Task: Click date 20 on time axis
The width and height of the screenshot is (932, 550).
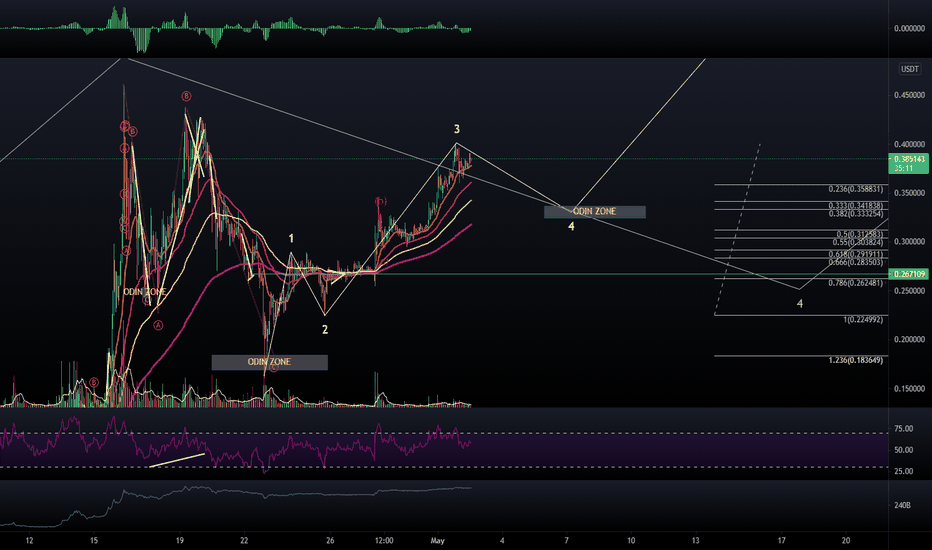Action: 846,540
